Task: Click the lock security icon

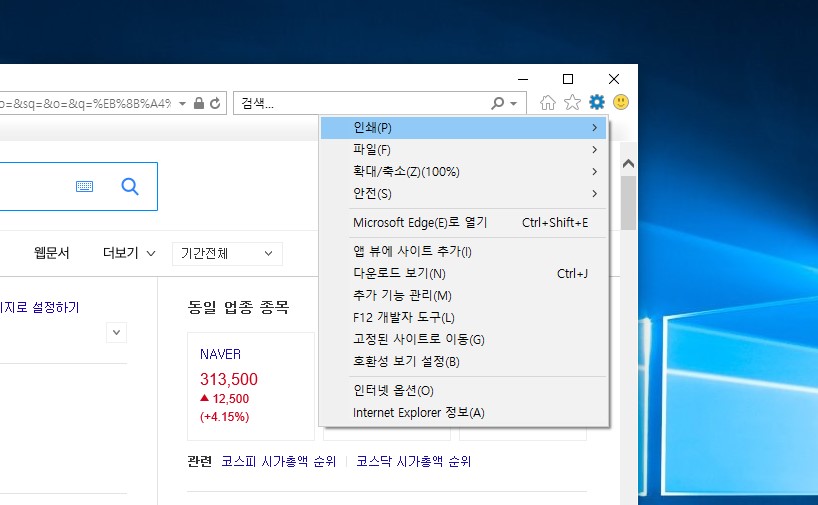Action: point(199,103)
